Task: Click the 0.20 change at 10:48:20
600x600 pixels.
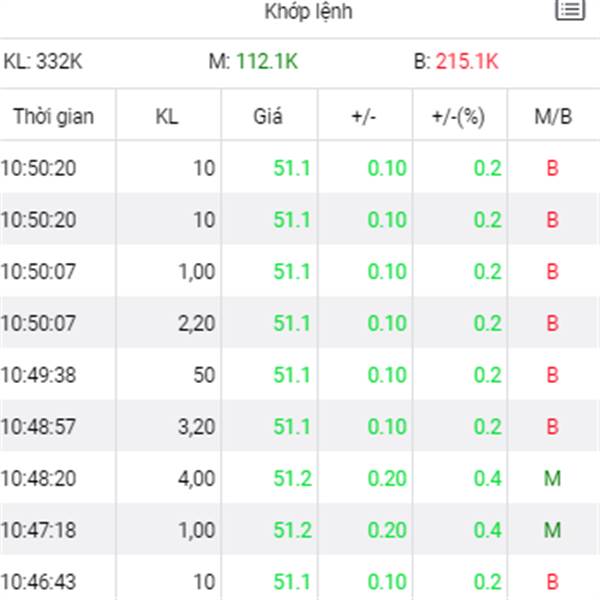Action: [x=387, y=478]
